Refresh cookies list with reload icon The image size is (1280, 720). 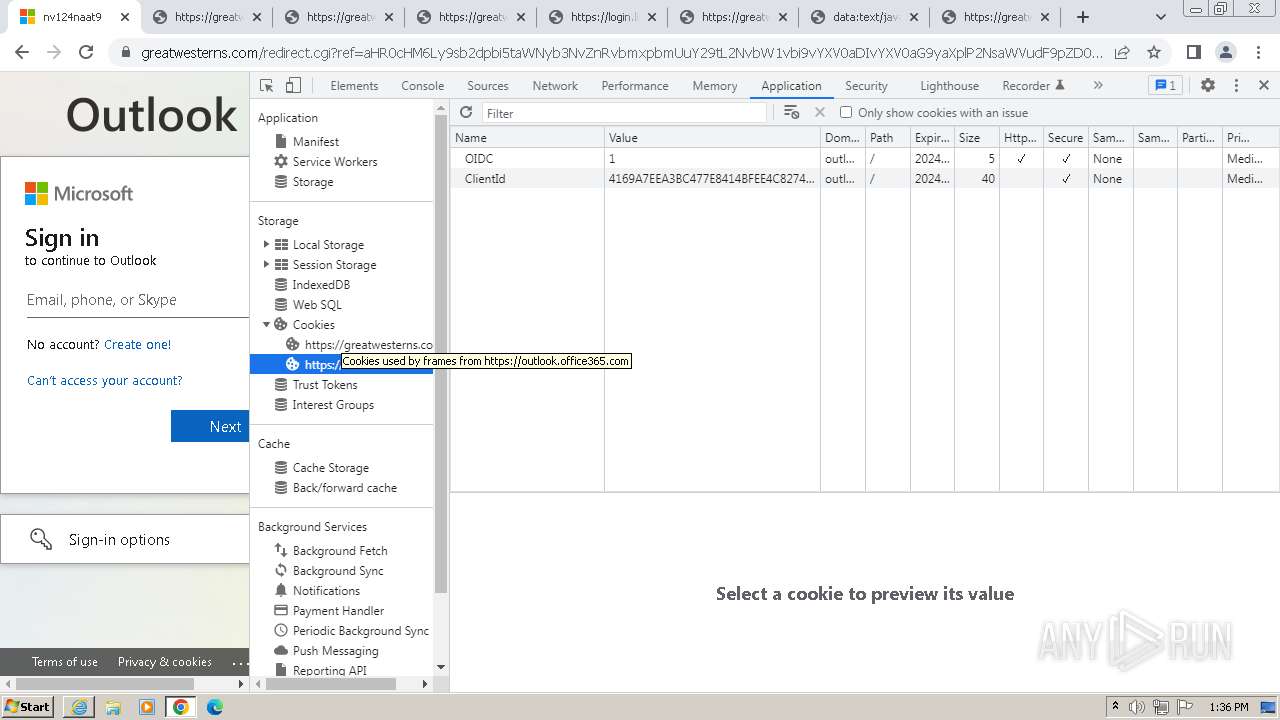(x=466, y=113)
